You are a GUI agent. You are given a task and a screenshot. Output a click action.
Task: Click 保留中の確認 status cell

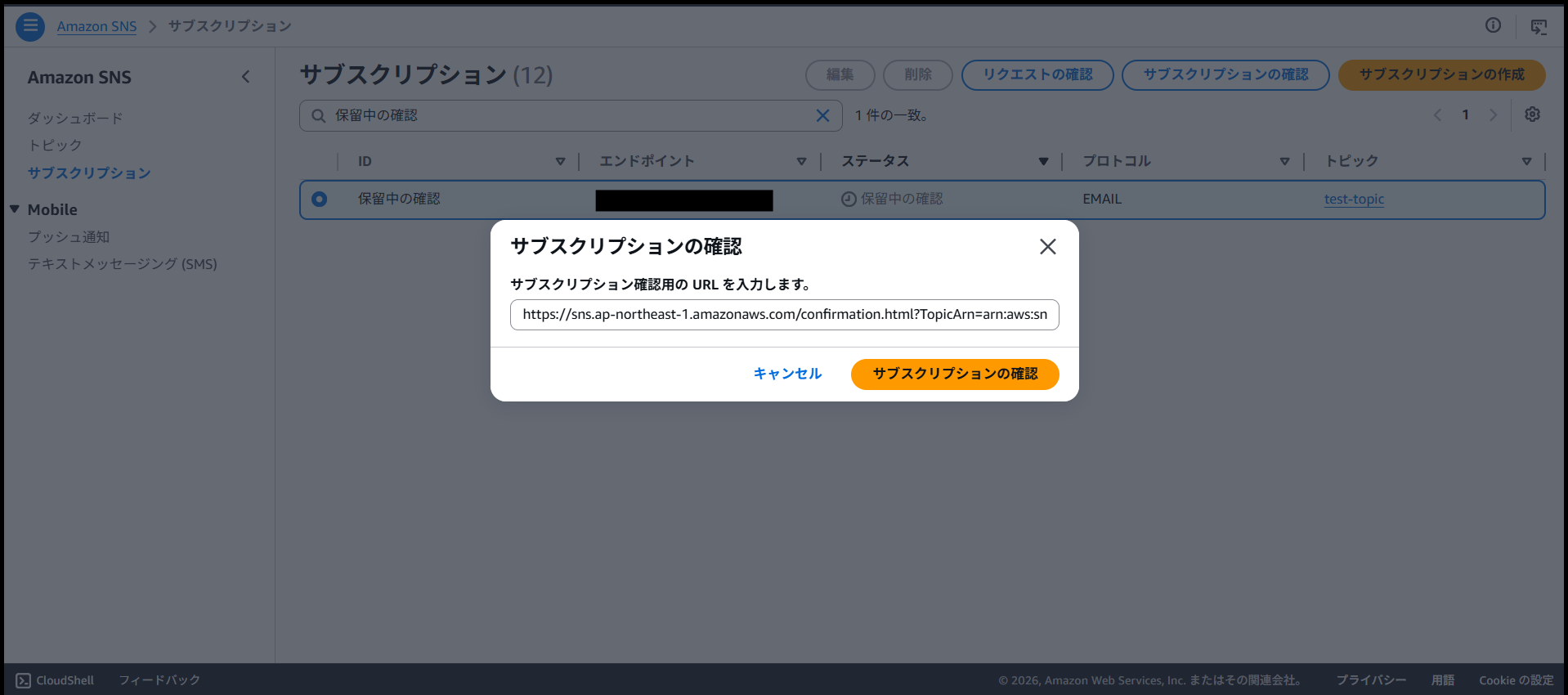pyautogui.click(x=892, y=199)
